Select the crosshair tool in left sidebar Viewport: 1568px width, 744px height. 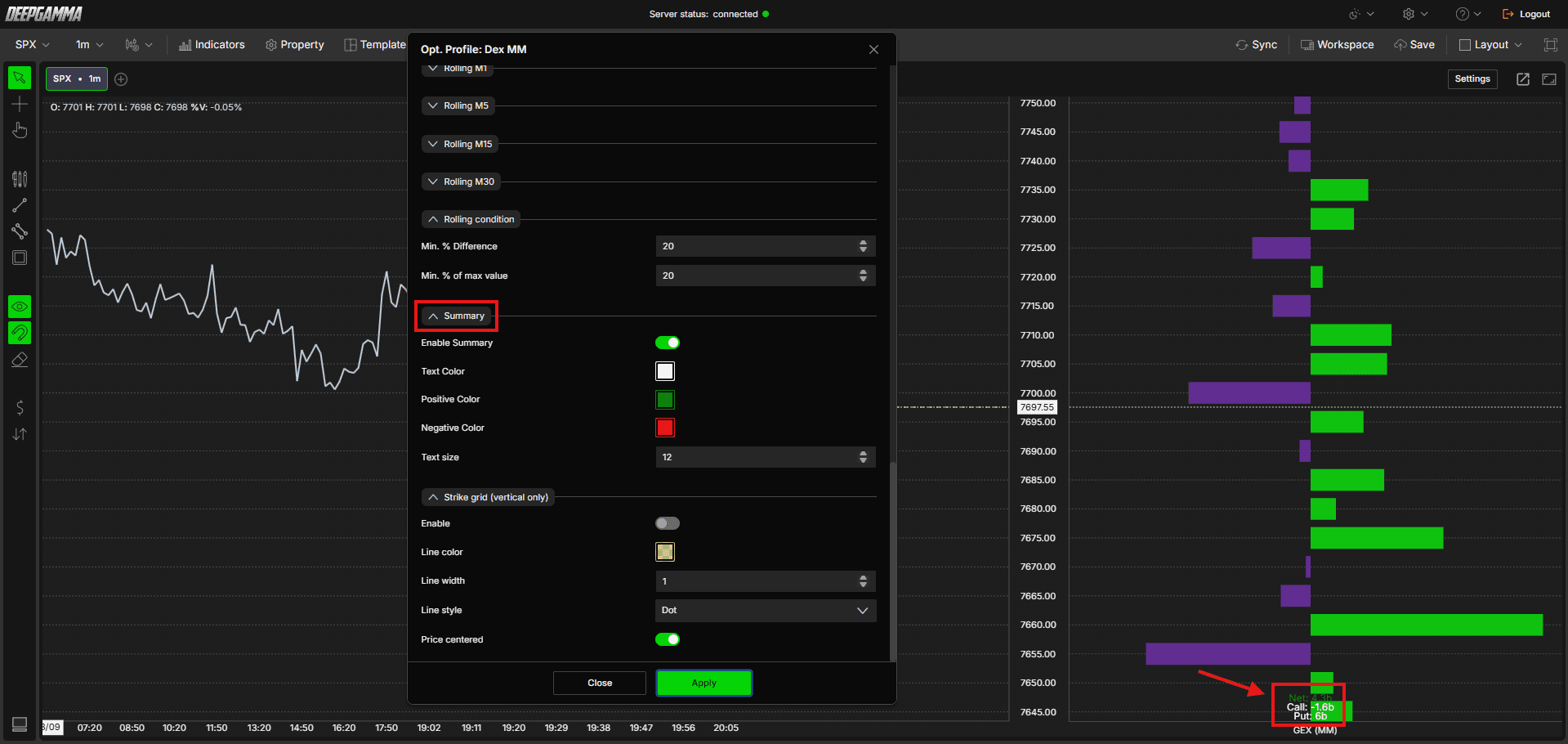point(20,104)
